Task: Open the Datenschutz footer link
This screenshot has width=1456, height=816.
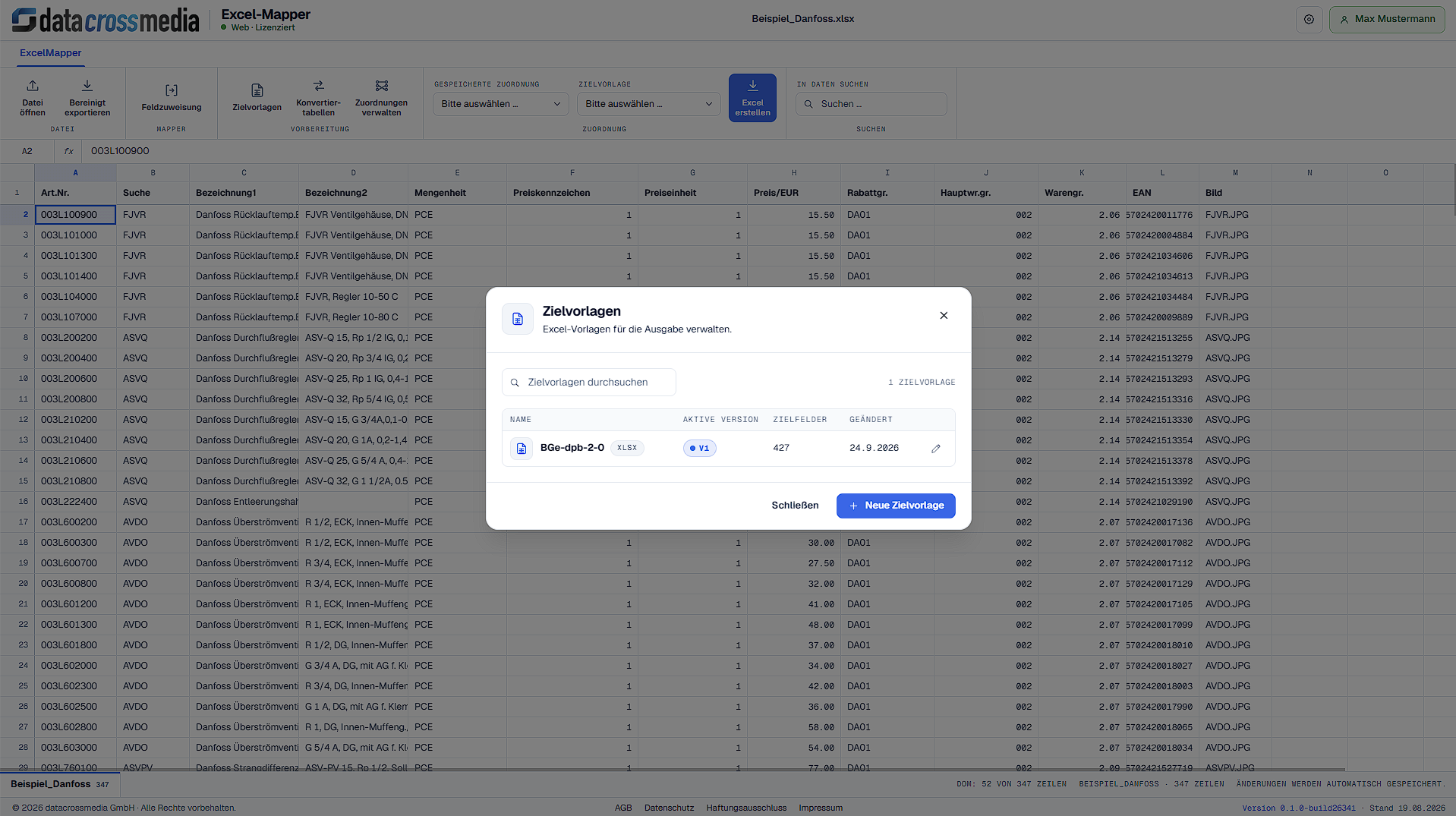Action: pyautogui.click(x=669, y=808)
